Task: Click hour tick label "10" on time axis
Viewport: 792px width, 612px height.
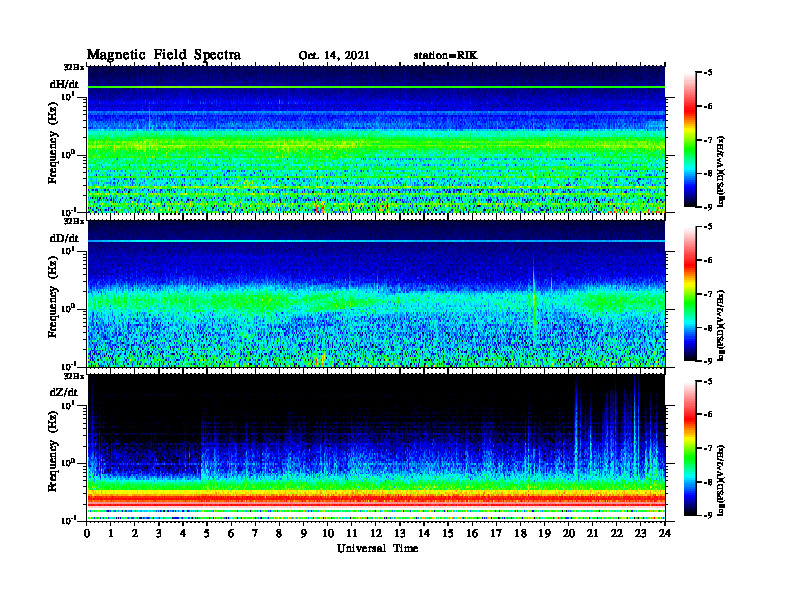Action: [x=328, y=533]
